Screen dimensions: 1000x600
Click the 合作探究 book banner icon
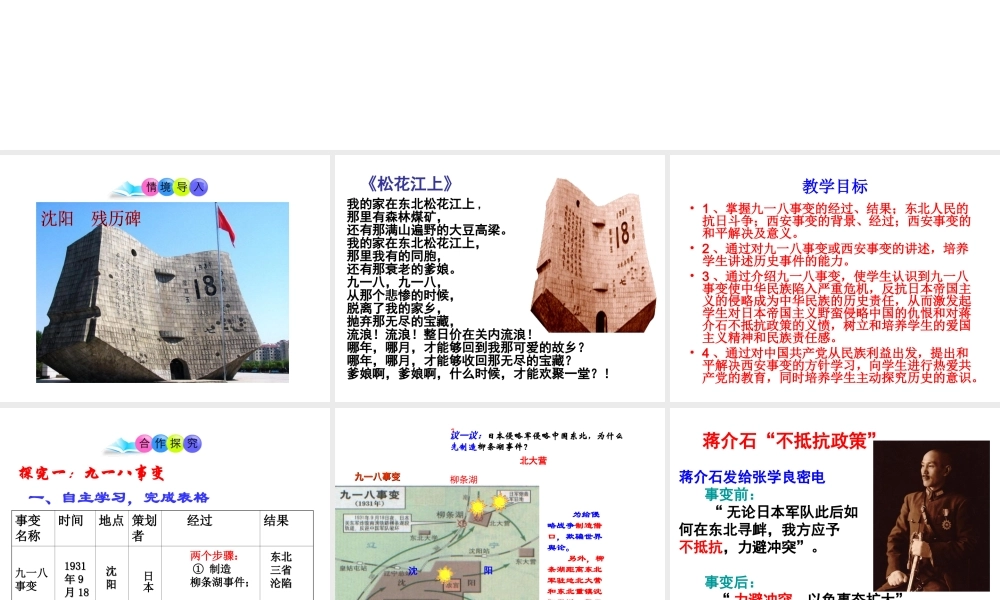165,443
